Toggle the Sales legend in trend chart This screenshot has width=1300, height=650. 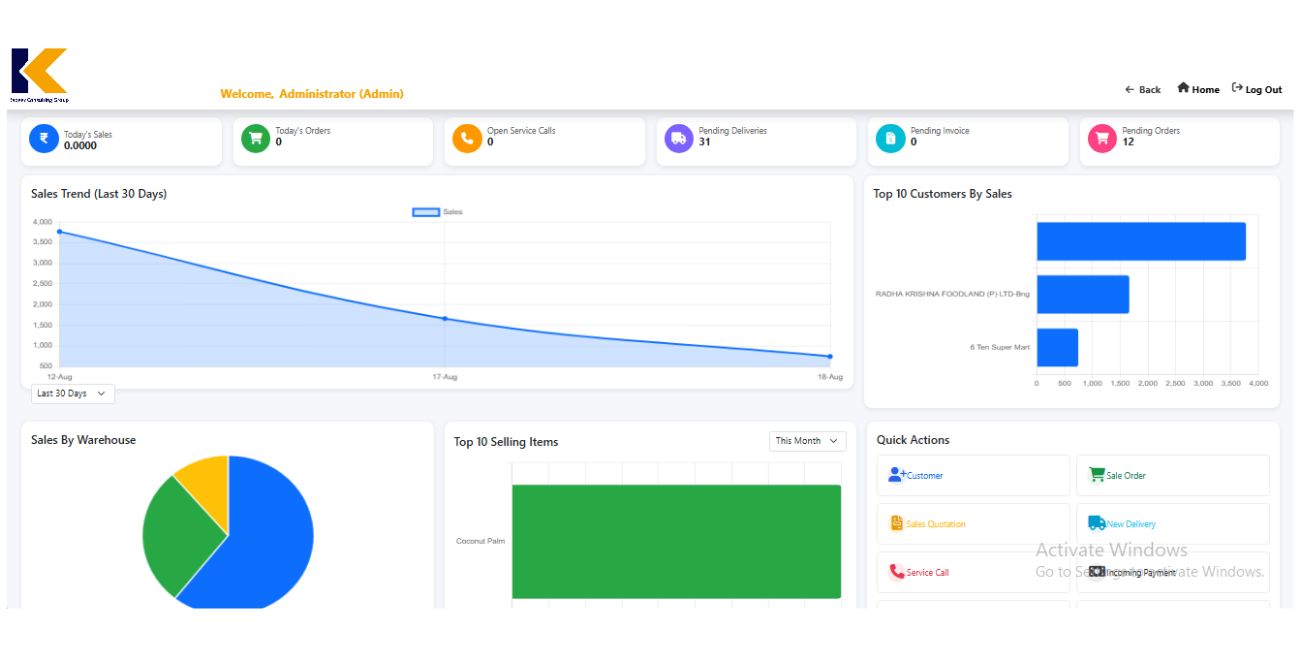438,212
